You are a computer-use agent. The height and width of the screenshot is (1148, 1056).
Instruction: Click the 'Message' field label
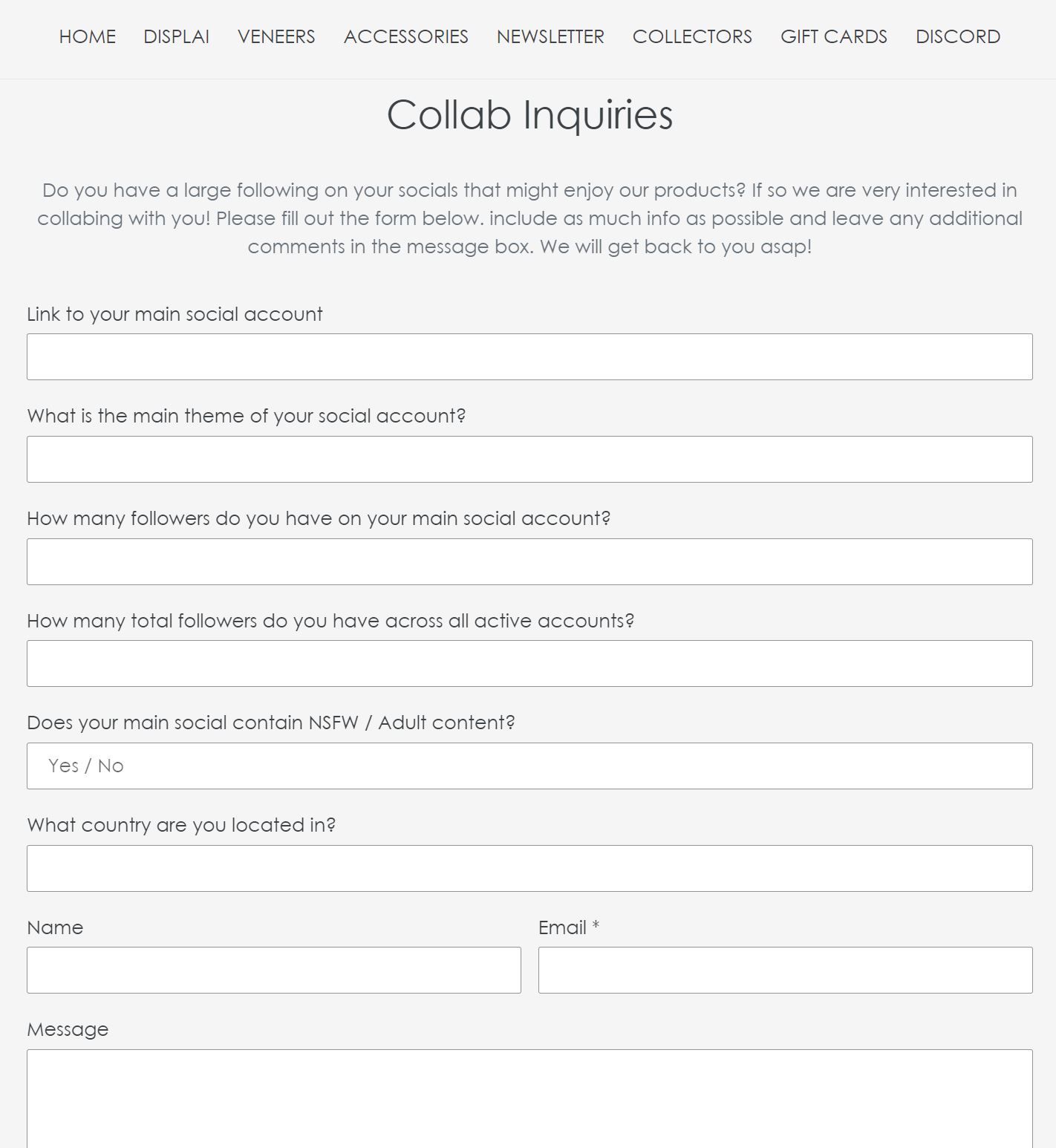[x=68, y=1029]
